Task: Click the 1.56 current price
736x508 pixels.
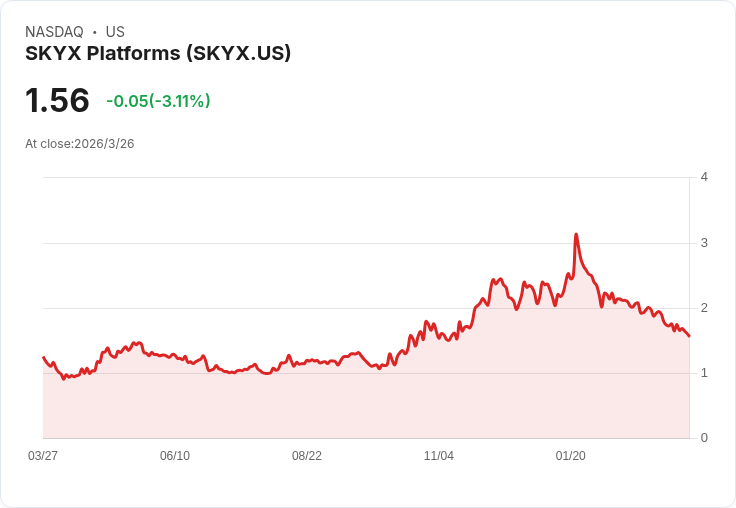Action: click(x=57, y=100)
